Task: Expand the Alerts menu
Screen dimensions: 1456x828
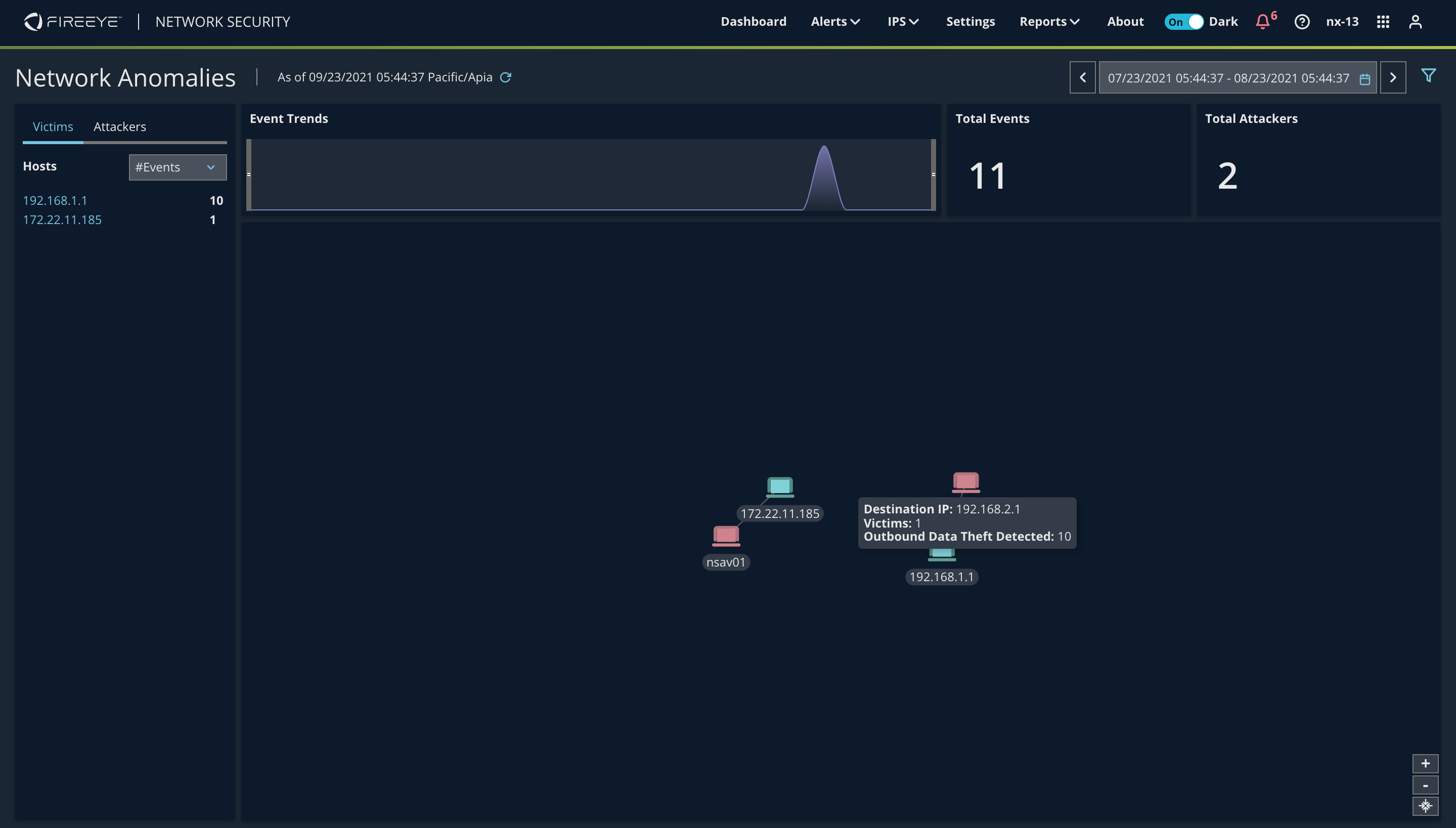Action: [x=835, y=22]
